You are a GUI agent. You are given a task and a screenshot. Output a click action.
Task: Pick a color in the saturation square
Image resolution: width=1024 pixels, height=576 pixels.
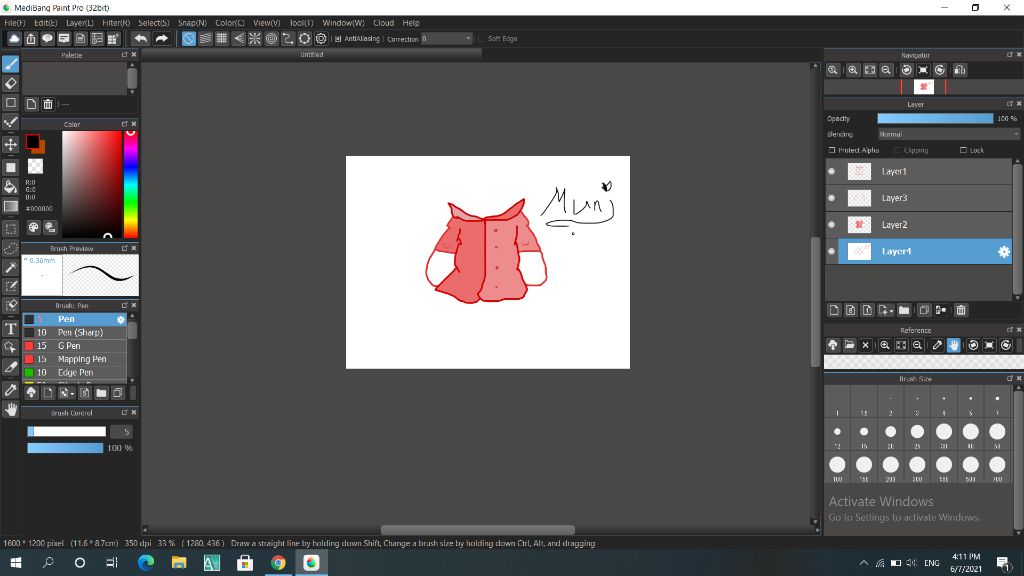[x=91, y=184]
